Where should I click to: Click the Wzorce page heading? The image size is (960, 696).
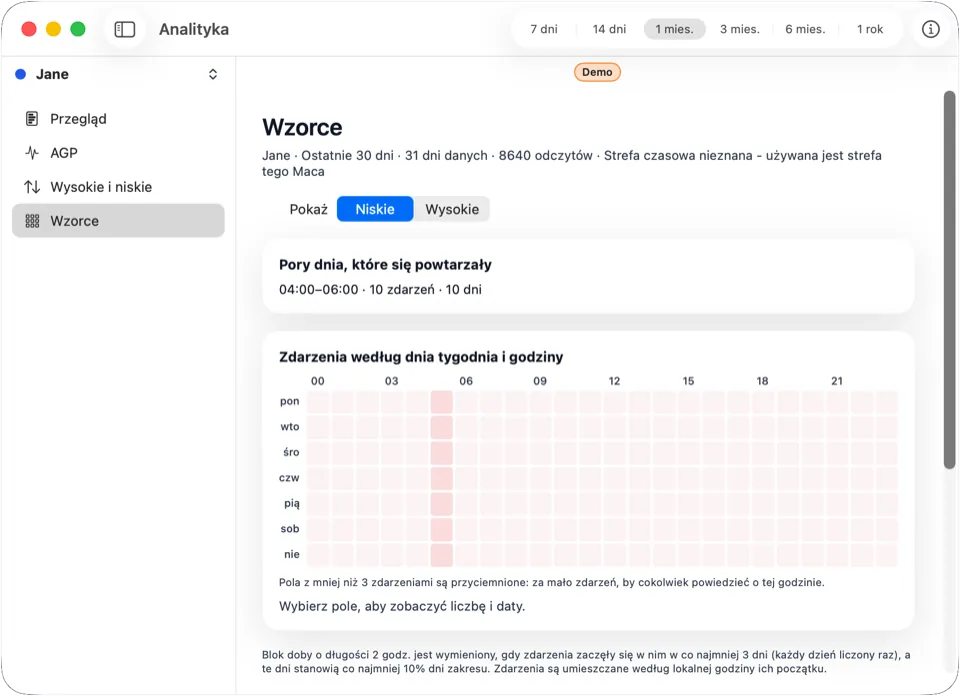tap(302, 127)
